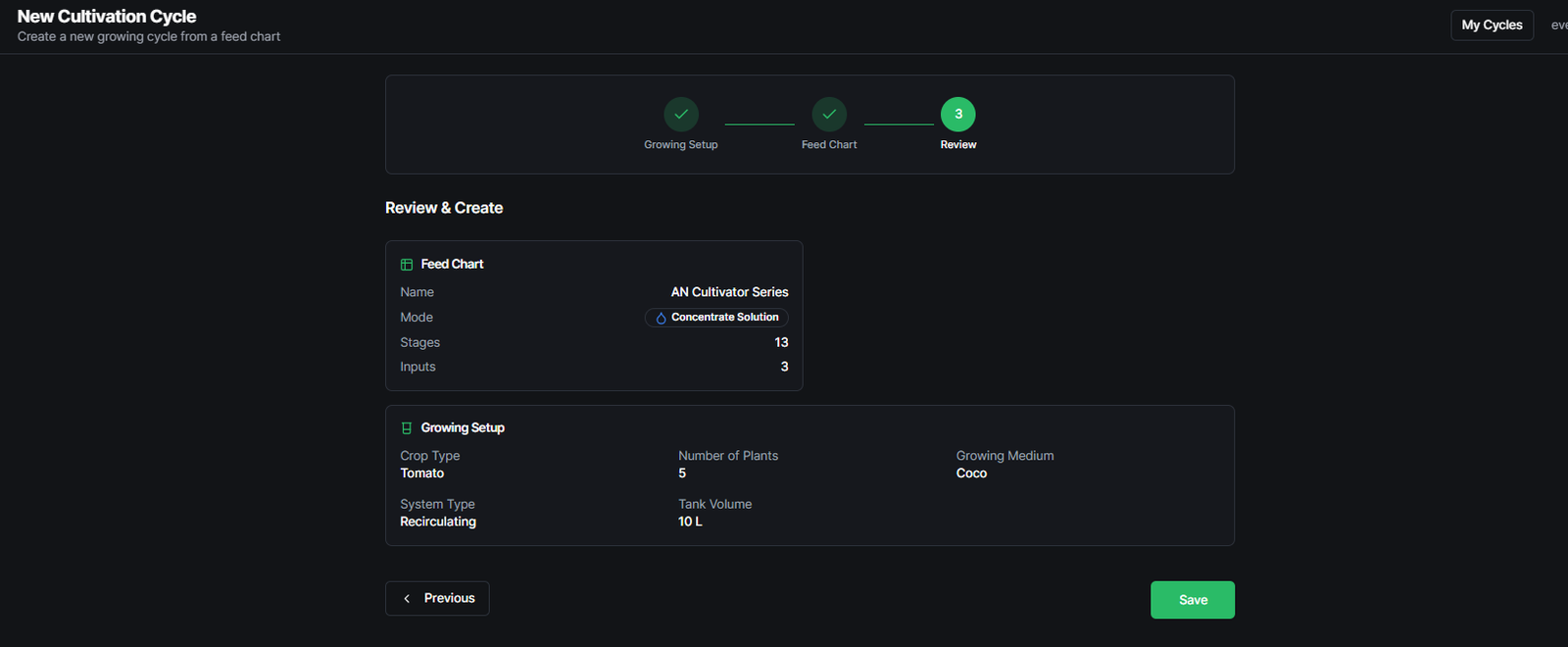Click the Review & Create heading
The width and height of the screenshot is (1568, 647).
pos(444,208)
